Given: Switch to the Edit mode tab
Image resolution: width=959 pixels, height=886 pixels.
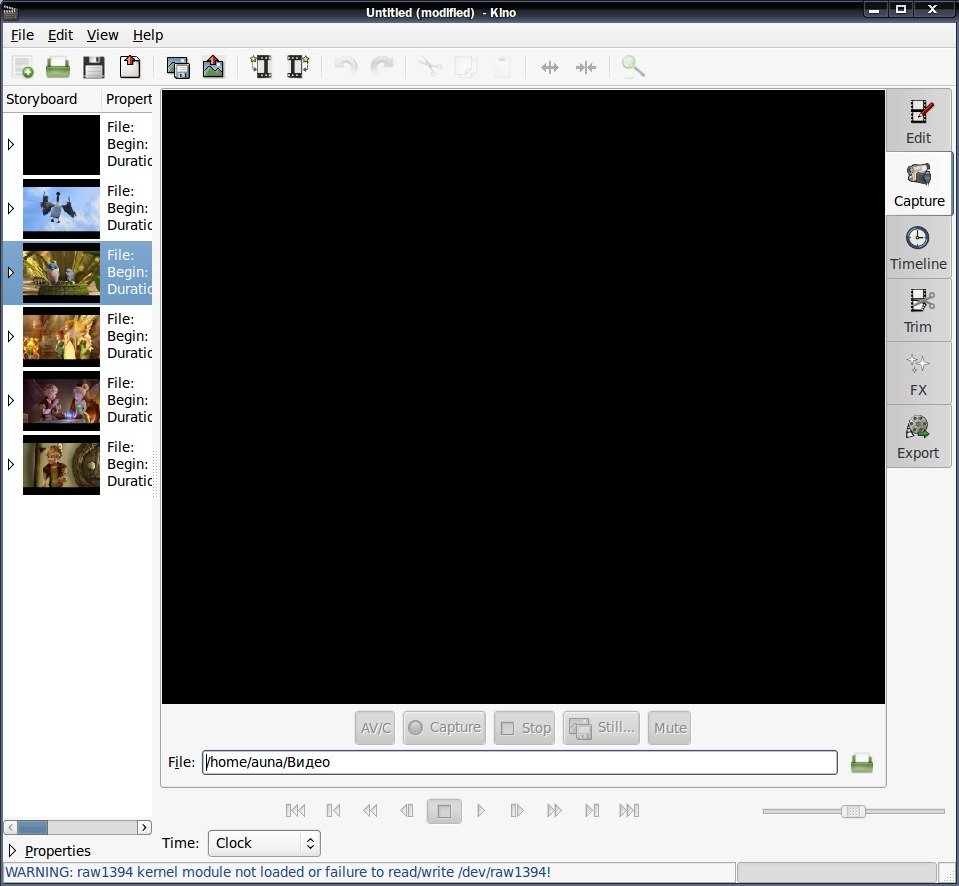Looking at the screenshot, I should (918, 122).
